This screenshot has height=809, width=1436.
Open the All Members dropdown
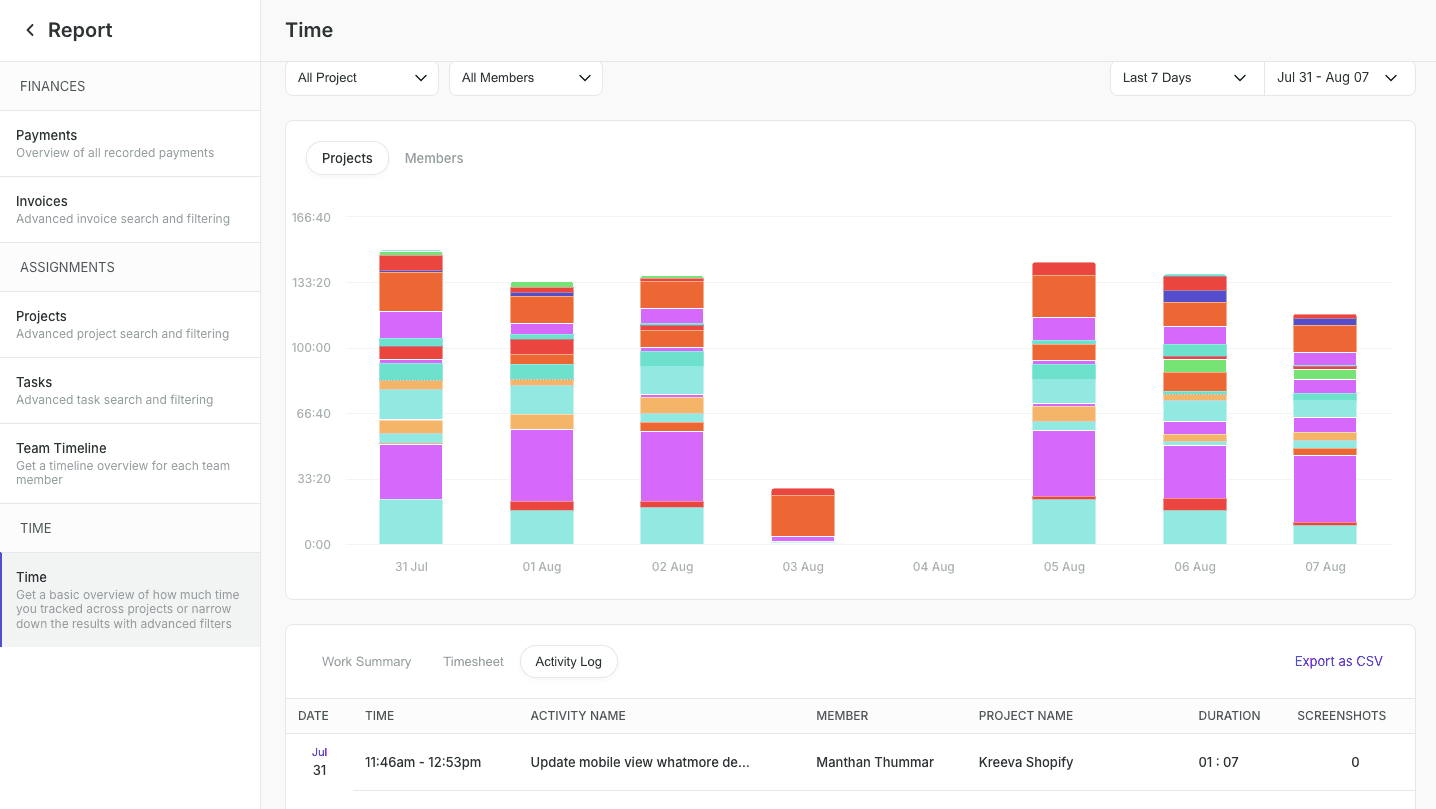tap(526, 78)
